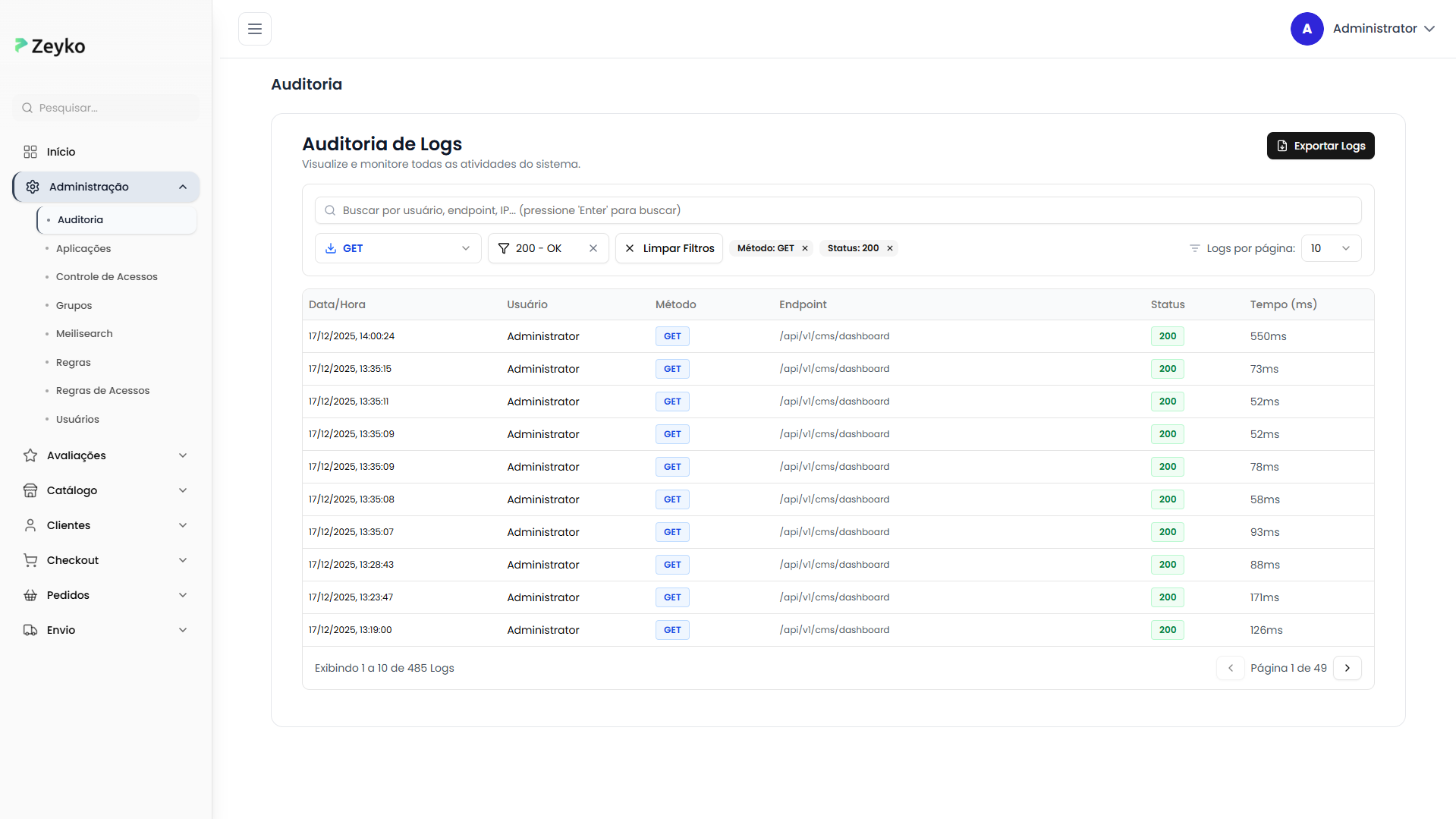Click the sidebar Pesquisar search box

tap(106, 108)
